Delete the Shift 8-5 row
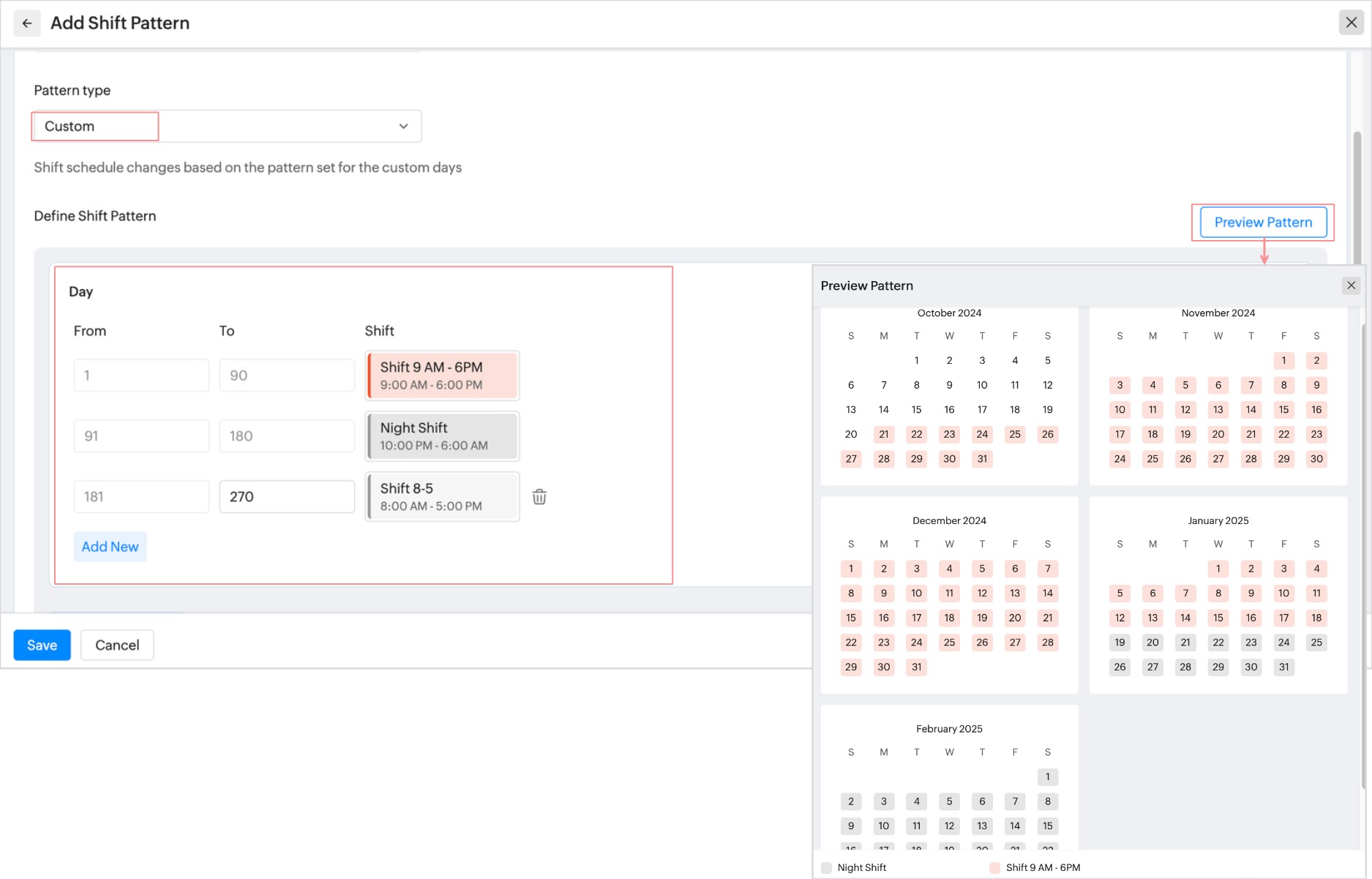Viewport: 1372px width, 879px height. coord(539,497)
